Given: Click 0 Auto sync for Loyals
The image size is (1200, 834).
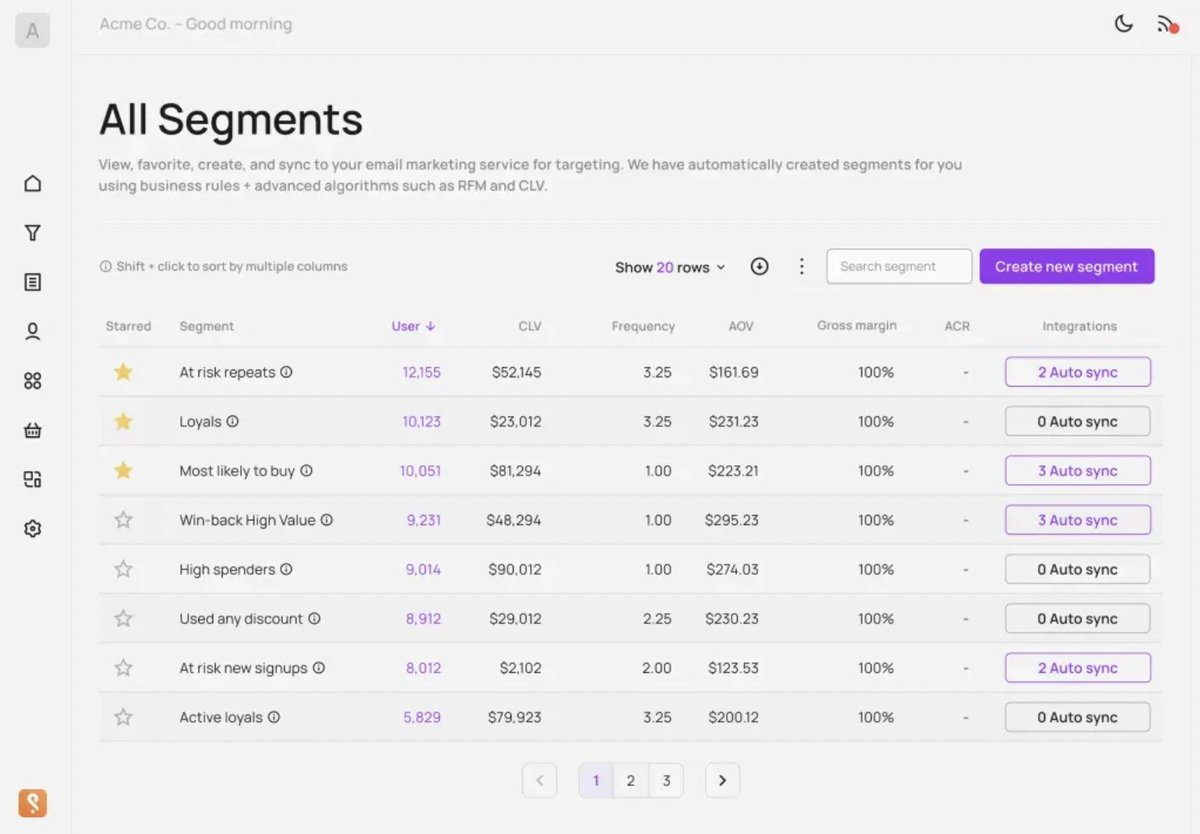Looking at the screenshot, I should coord(1078,421).
